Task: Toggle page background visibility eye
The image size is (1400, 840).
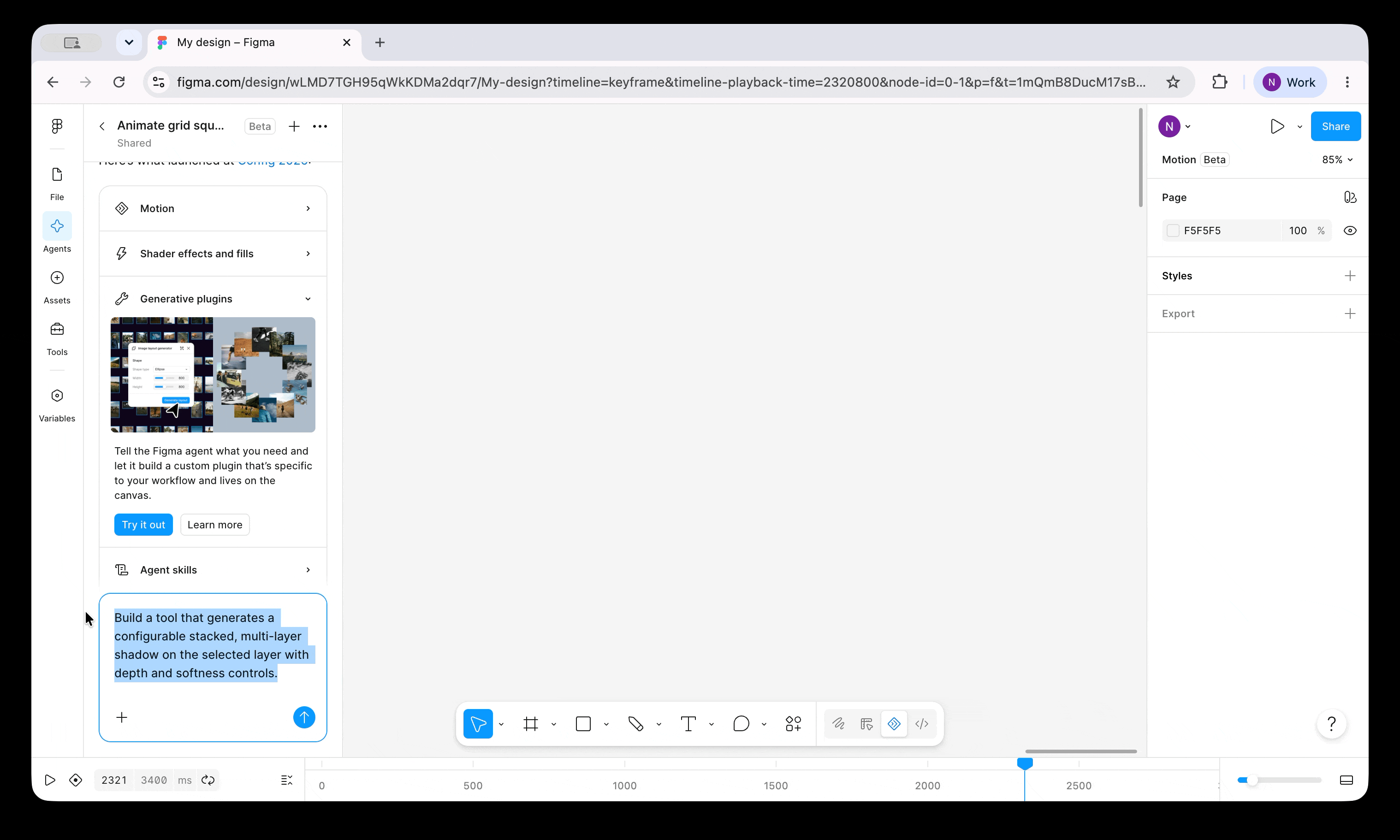Action: coord(1350,231)
